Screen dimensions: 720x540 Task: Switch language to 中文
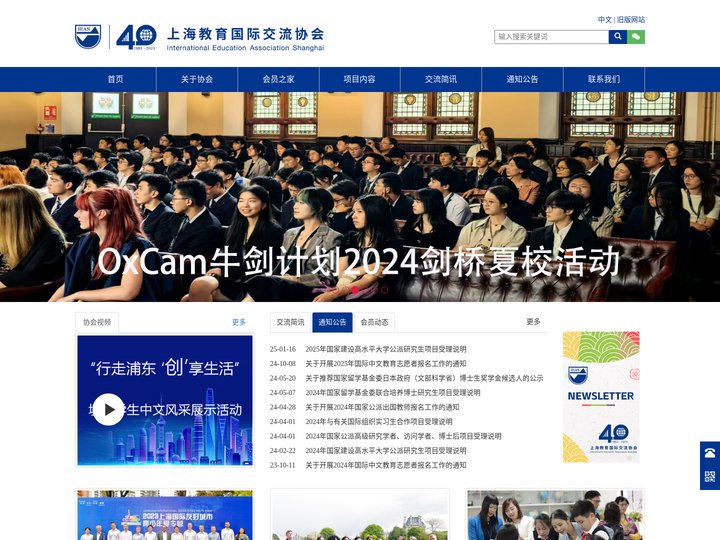(x=605, y=20)
